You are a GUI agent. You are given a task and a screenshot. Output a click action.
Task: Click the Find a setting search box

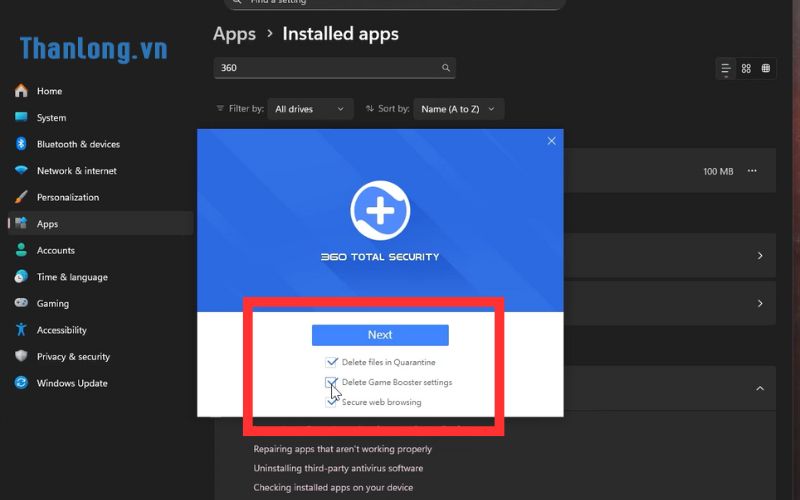394,4
